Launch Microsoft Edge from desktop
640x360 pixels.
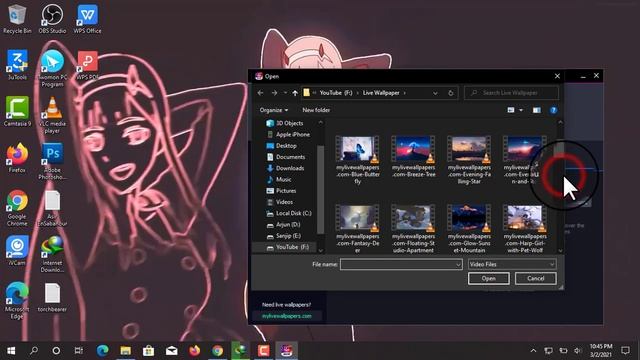17,301
